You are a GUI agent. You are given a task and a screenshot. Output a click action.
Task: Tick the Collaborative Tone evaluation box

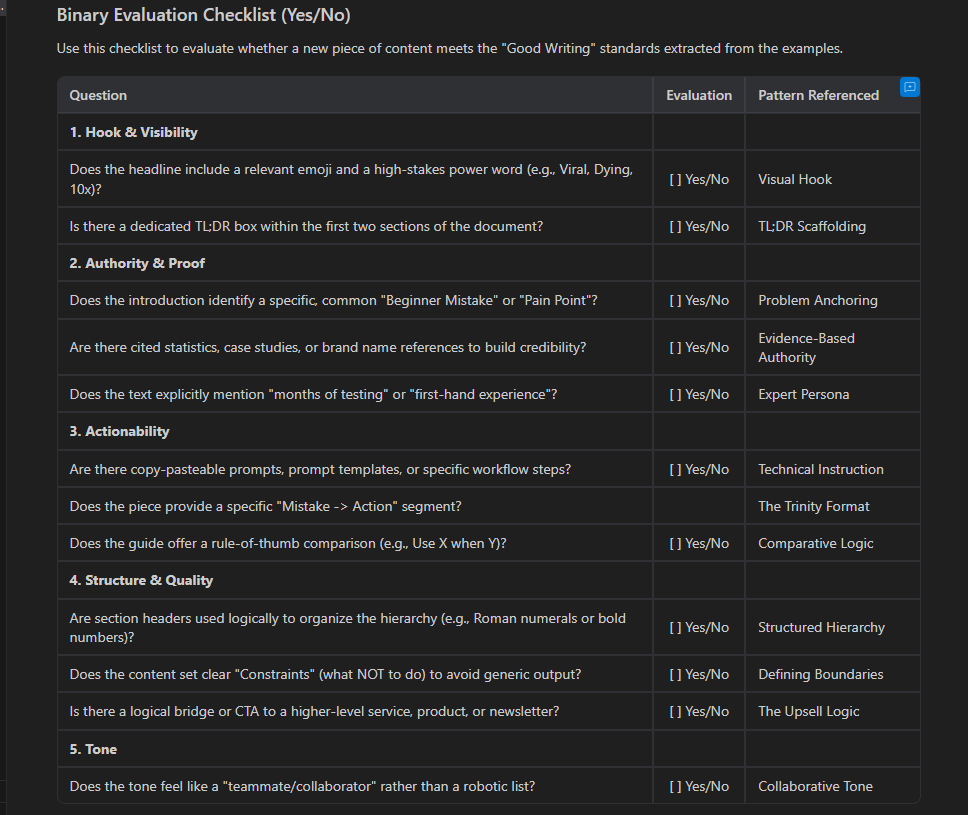[x=675, y=787]
